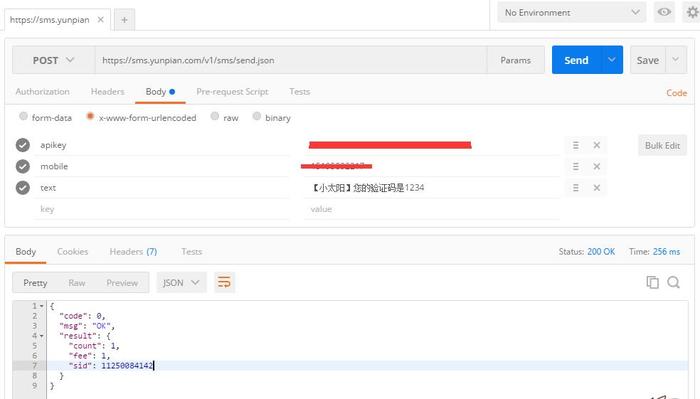Select the Raw response view

pyautogui.click(x=77, y=283)
